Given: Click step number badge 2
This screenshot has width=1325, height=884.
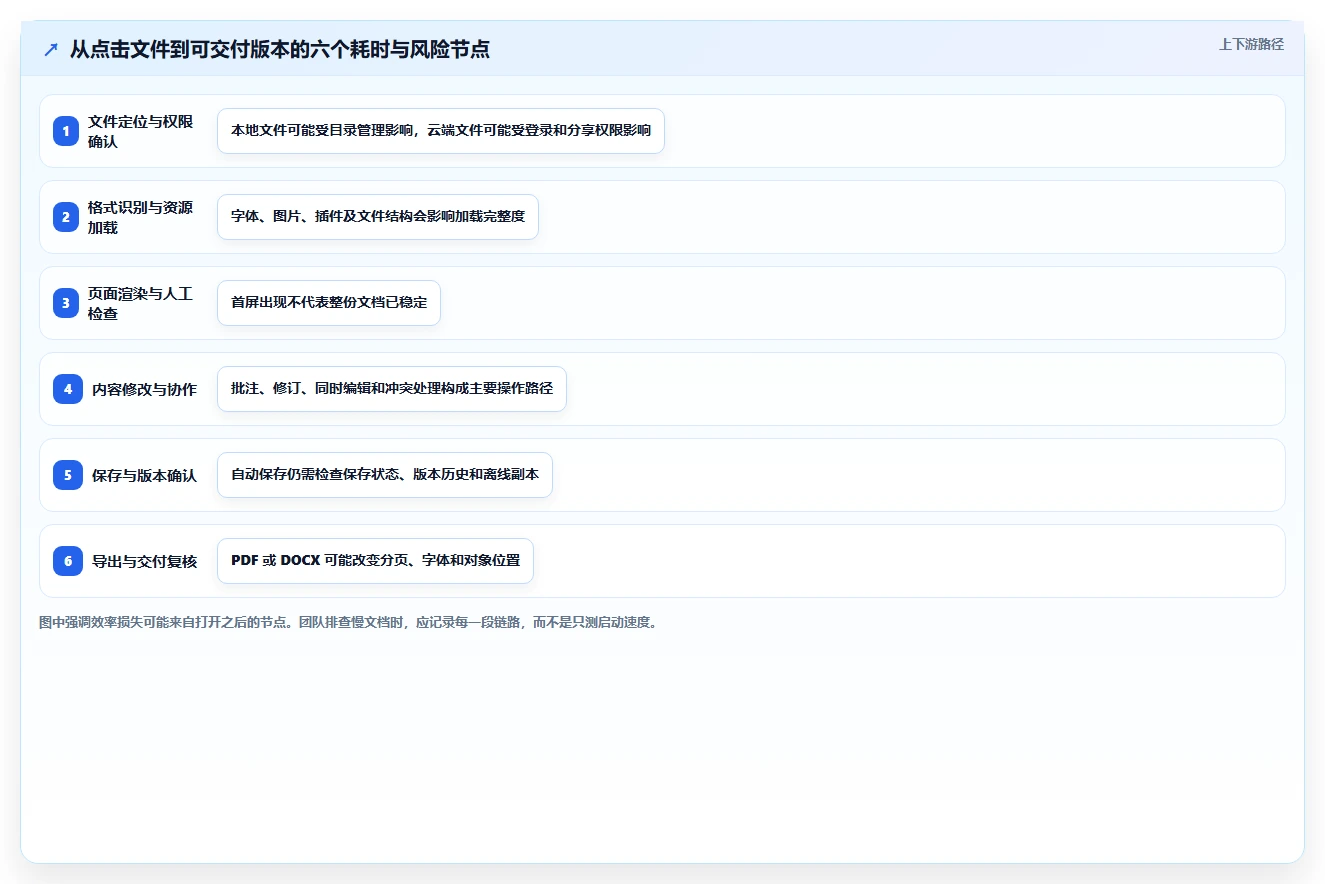Looking at the screenshot, I should pos(66,217).
